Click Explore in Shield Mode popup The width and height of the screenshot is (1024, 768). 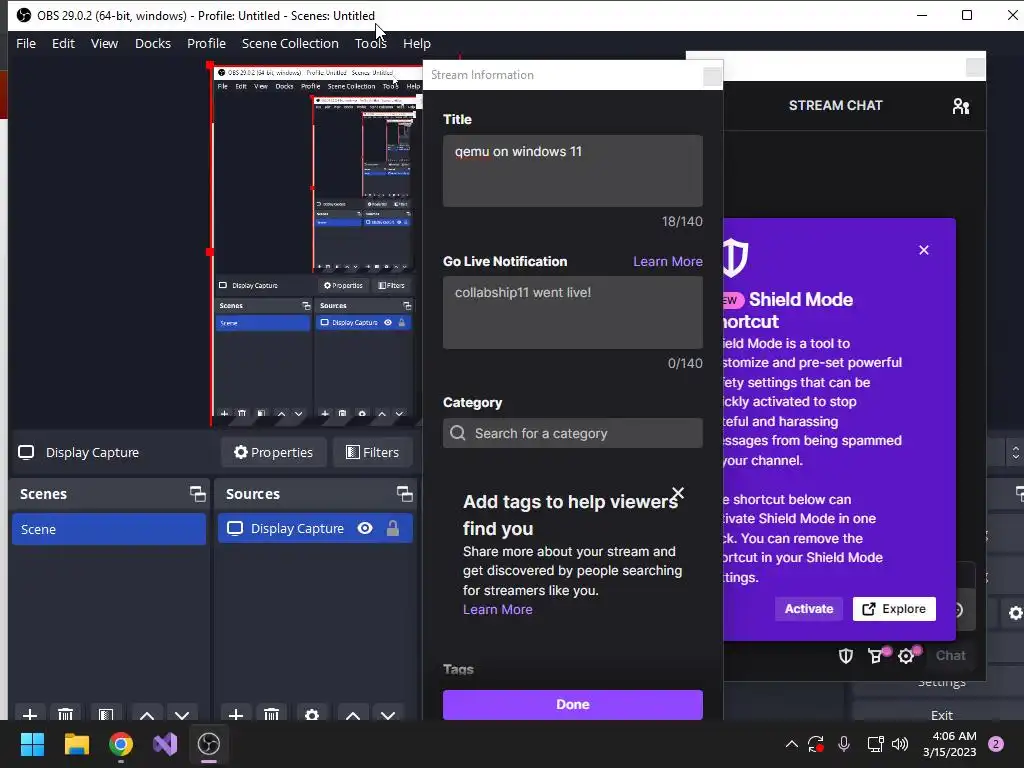point(894,609)
